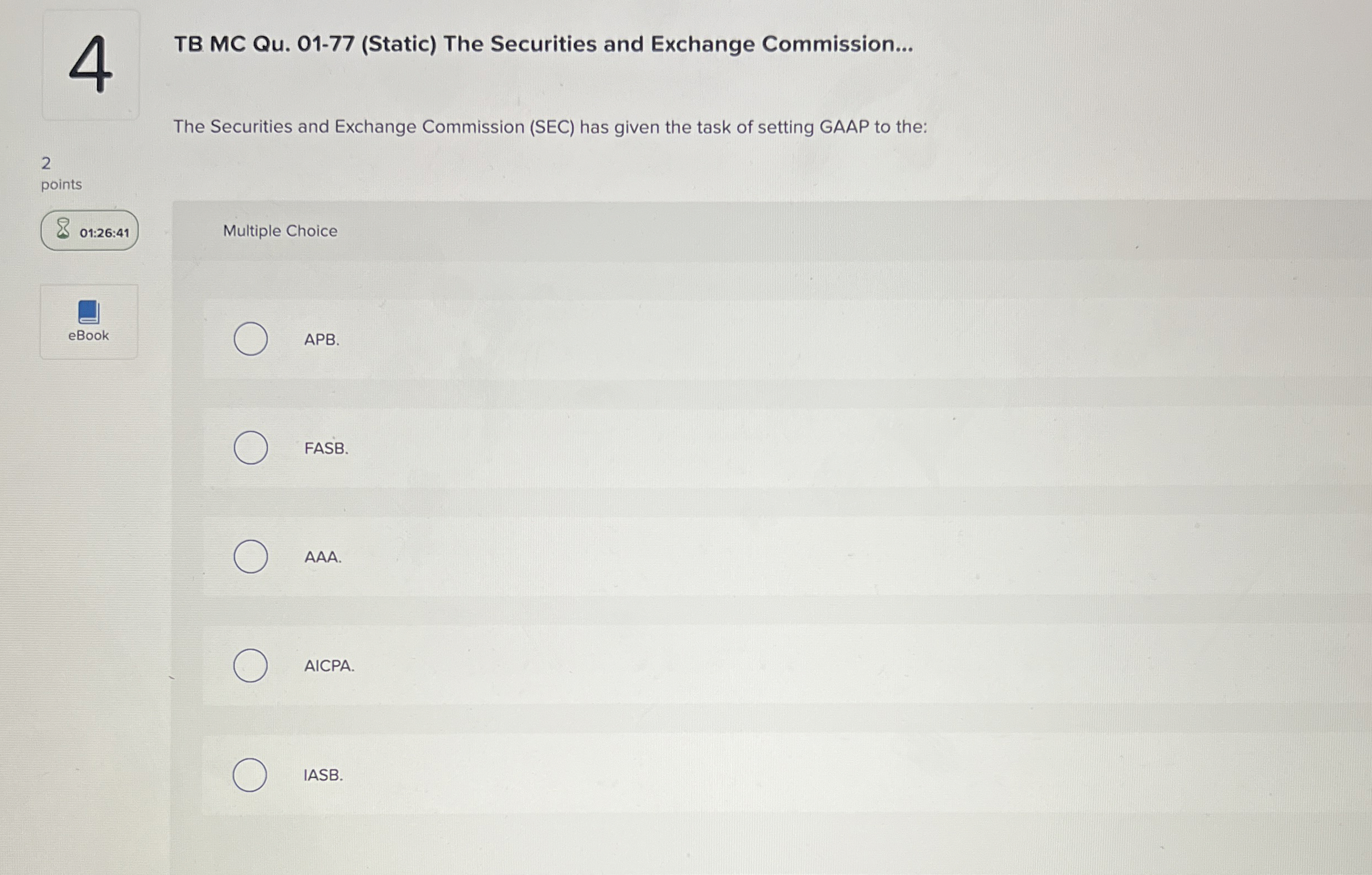The height and width of the screenshot is (875, 1372).
Task: Click the blue book icon above eBook label
Action: point(88,311)
